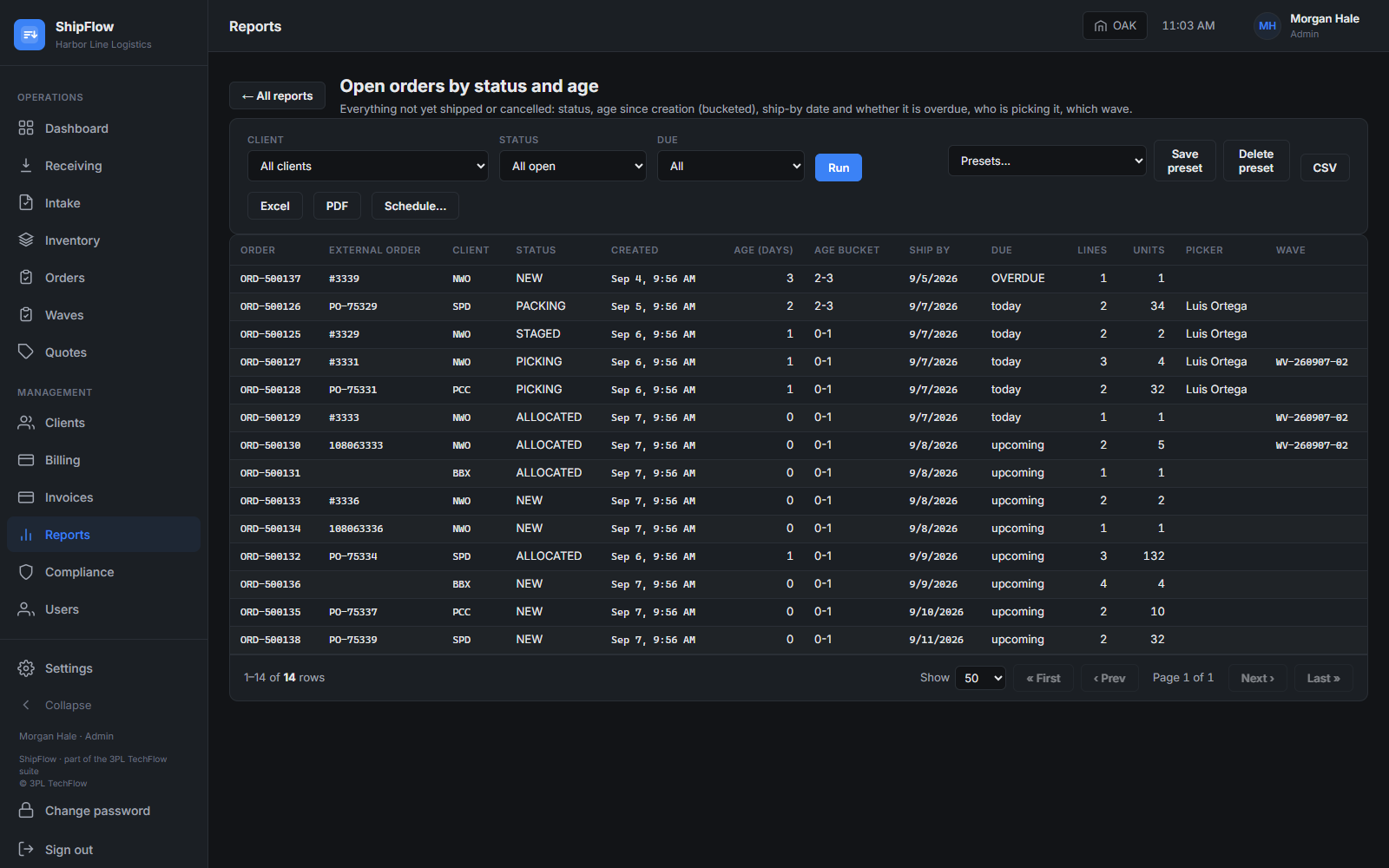
Task: Export the report as CSV
Action: pyautogui.click(x=1325, y=168)
